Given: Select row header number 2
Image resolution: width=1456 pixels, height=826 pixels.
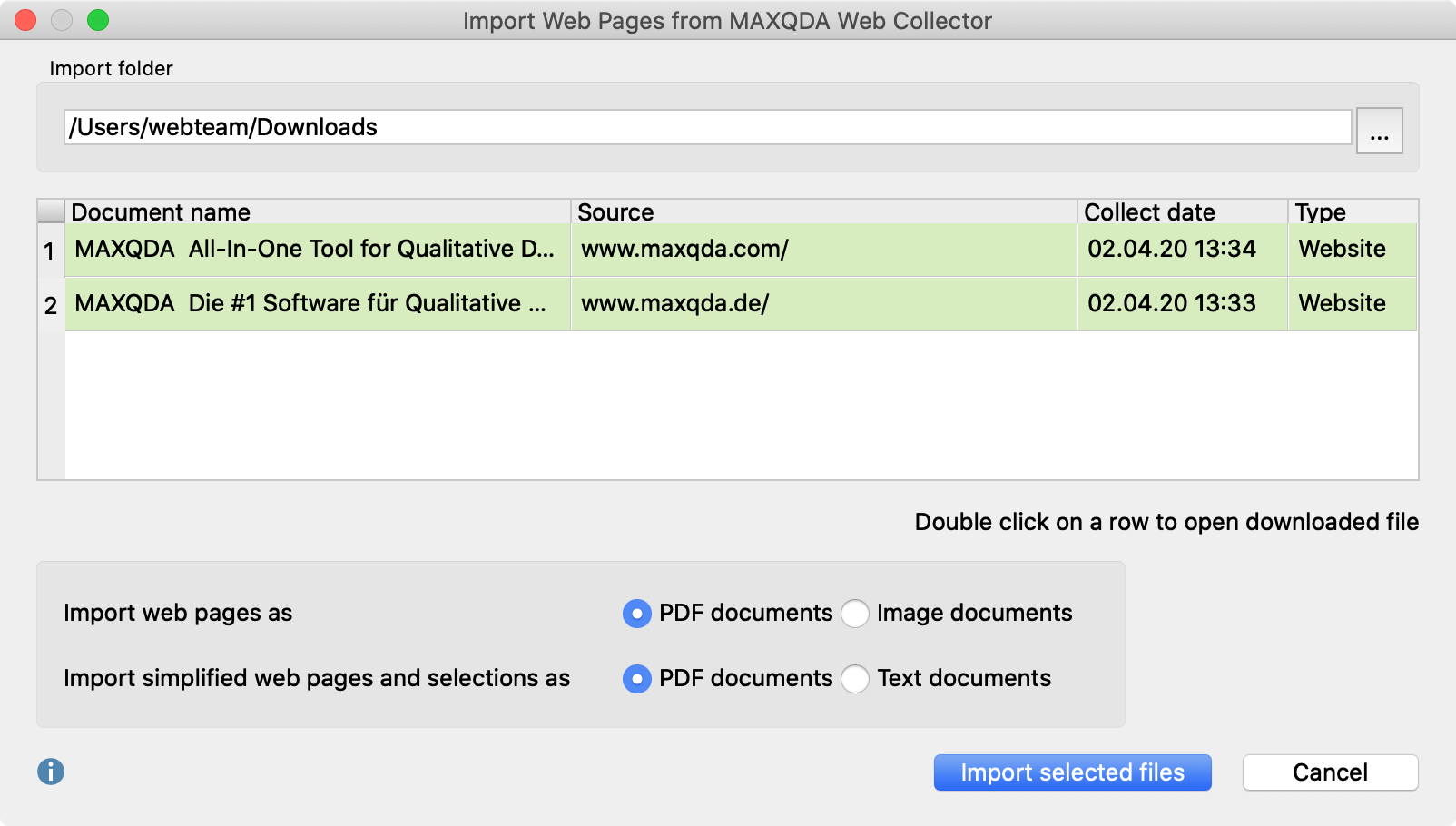Looking at the screenshot, I should [51, 305].
